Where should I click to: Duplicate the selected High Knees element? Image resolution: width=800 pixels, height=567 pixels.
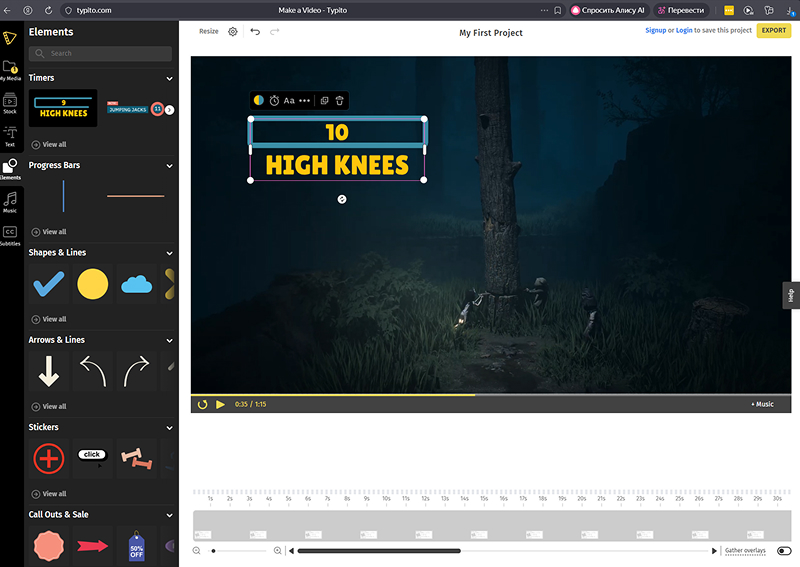324,101
